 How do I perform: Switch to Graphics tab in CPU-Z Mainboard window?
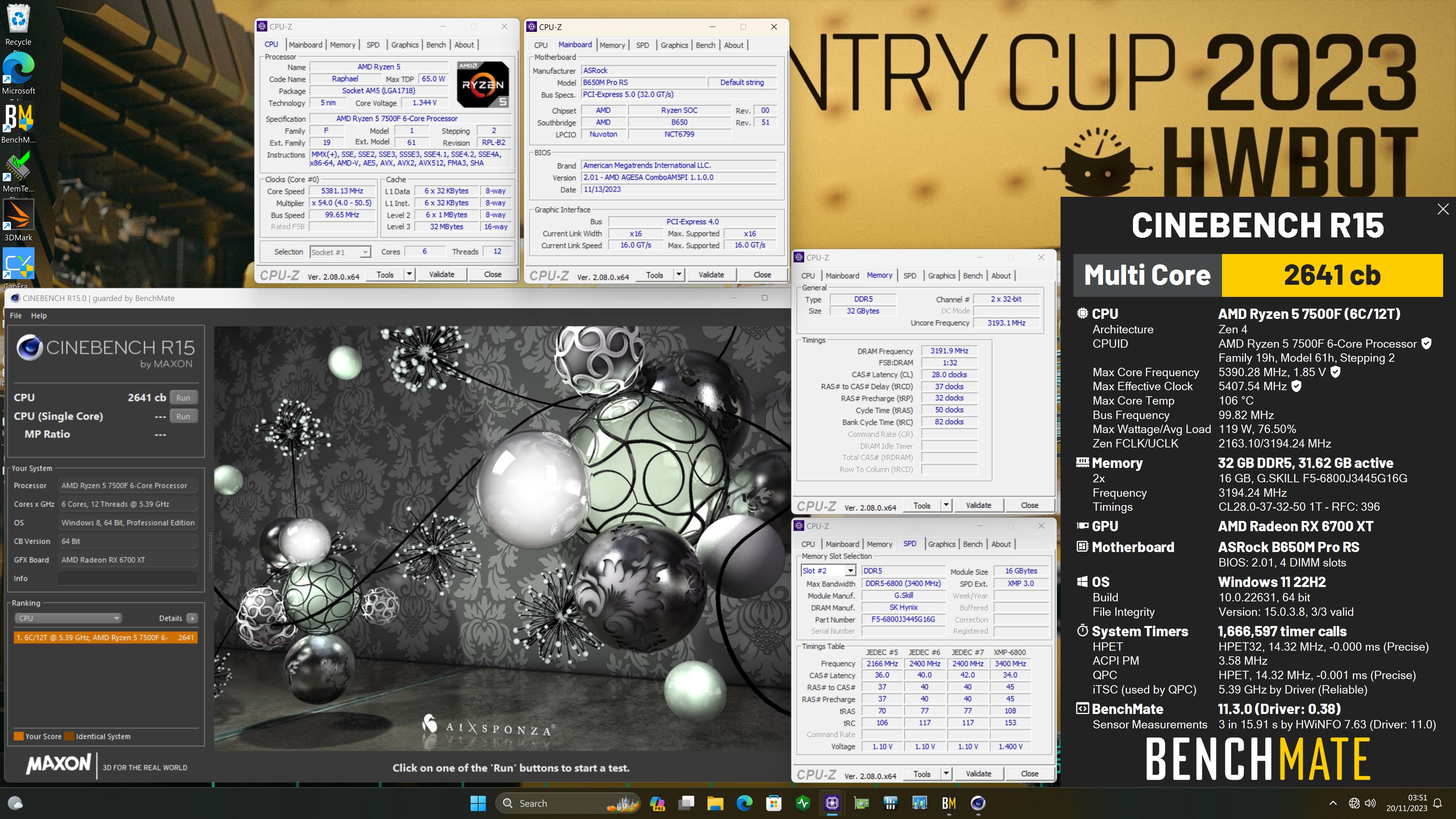674,45
